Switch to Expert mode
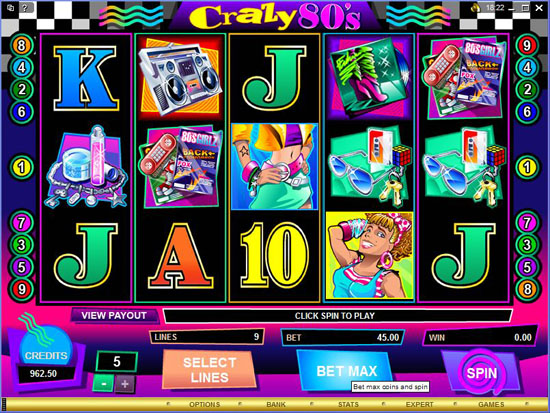The image size is (550, 413). [x=420, y=405]
